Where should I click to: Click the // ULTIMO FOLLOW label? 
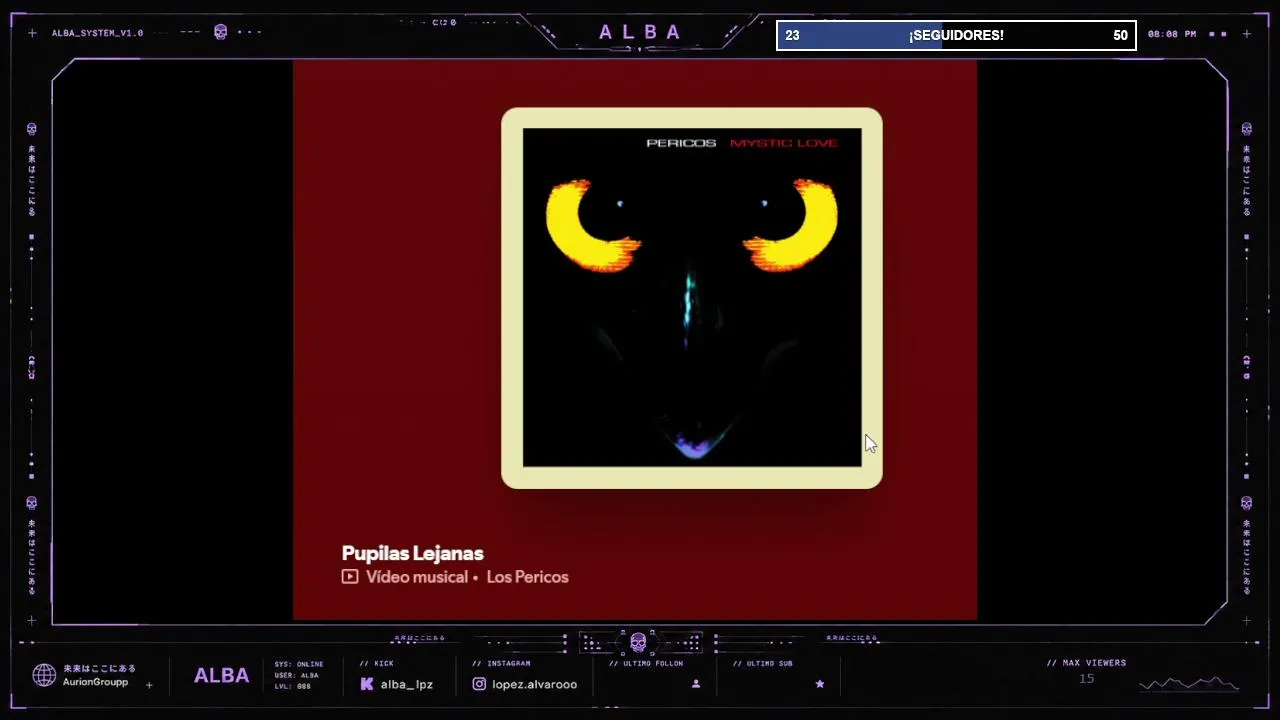point(646,663)
